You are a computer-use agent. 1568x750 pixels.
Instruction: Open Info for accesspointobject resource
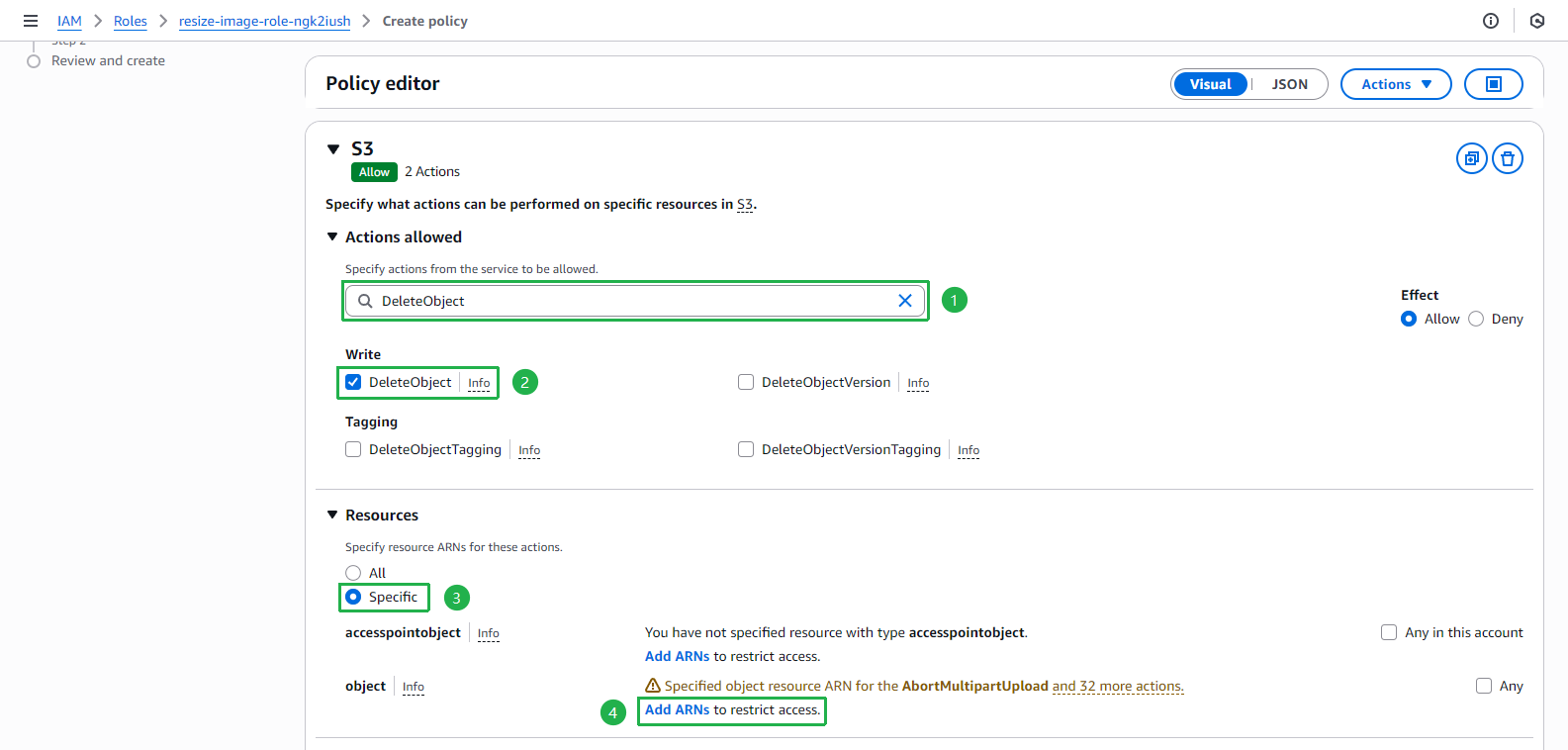pos(489,633)
